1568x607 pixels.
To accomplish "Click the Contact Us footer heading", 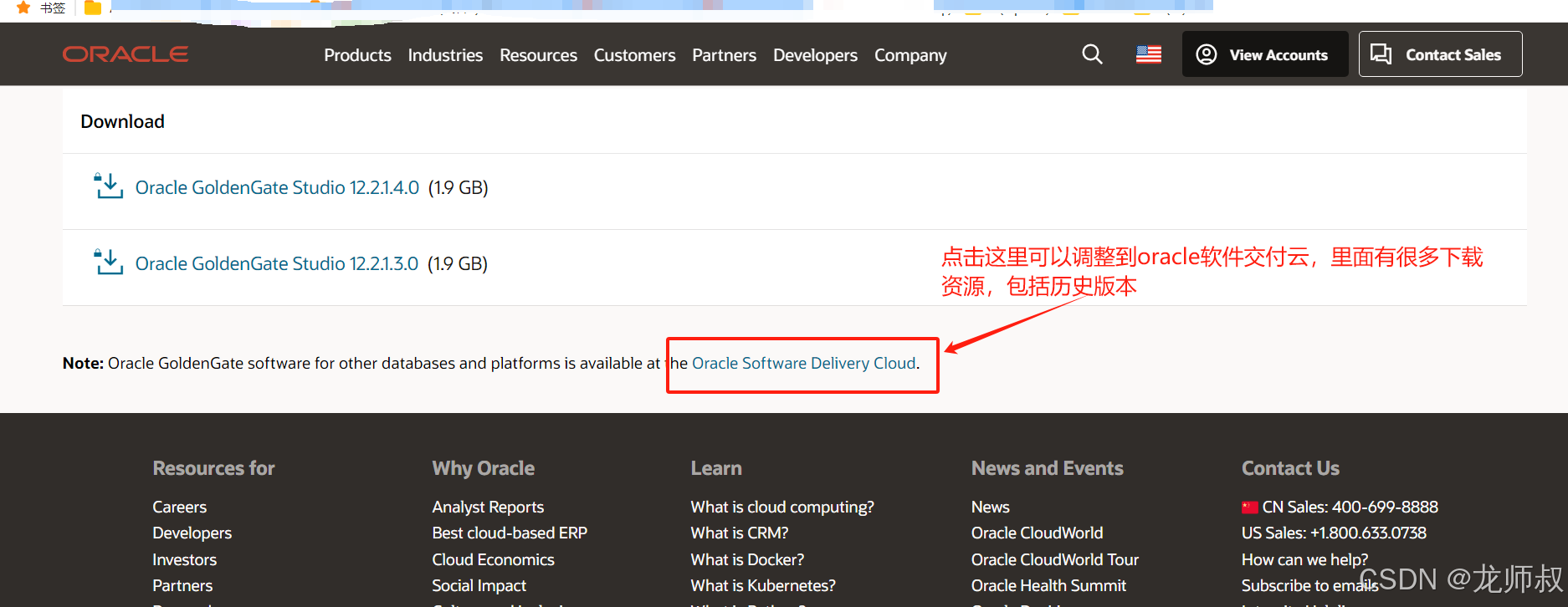I will (x=1290, y=468).
